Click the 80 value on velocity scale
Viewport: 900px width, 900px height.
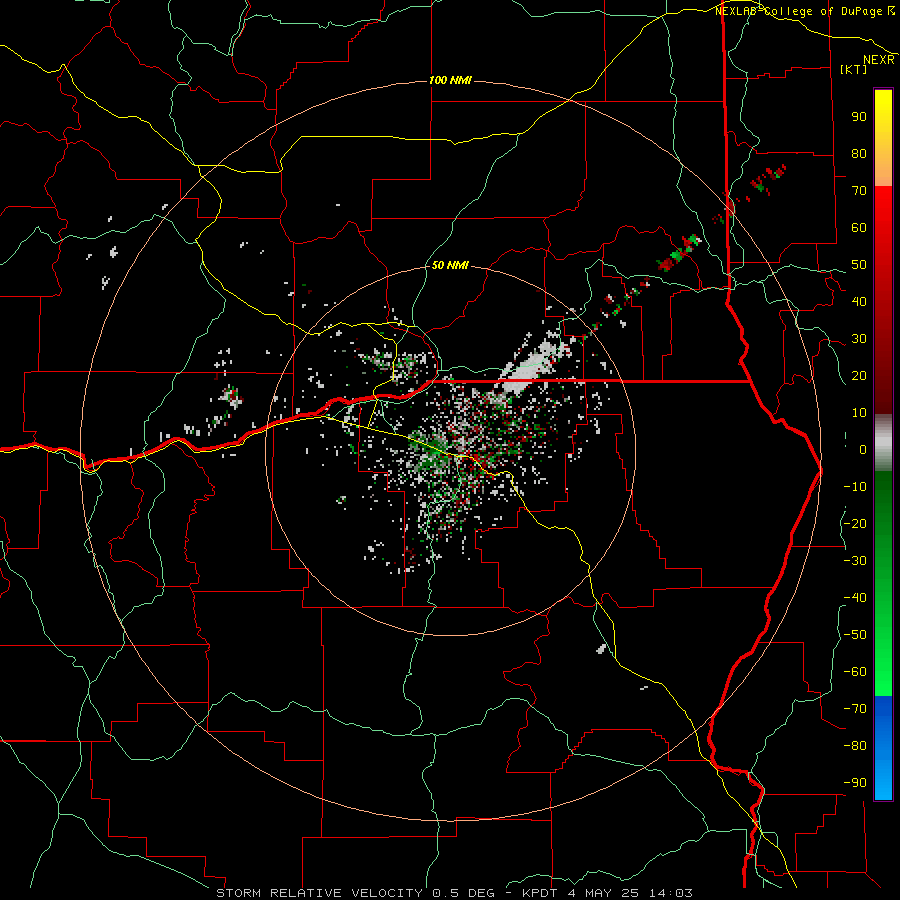pos(859,153)
